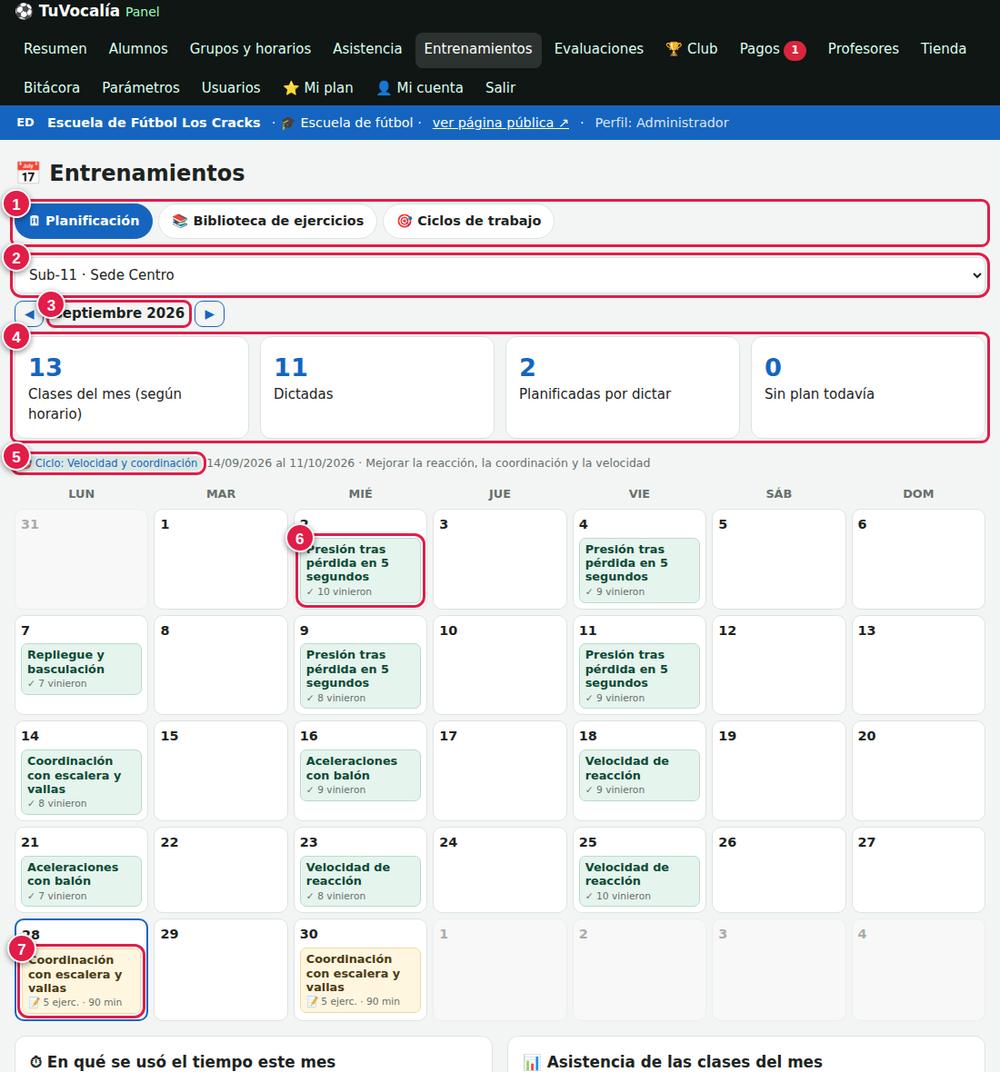This screenshot has width=1000, height=1072.
Task: Open Tienda menu item
Action: coord(943,49)
